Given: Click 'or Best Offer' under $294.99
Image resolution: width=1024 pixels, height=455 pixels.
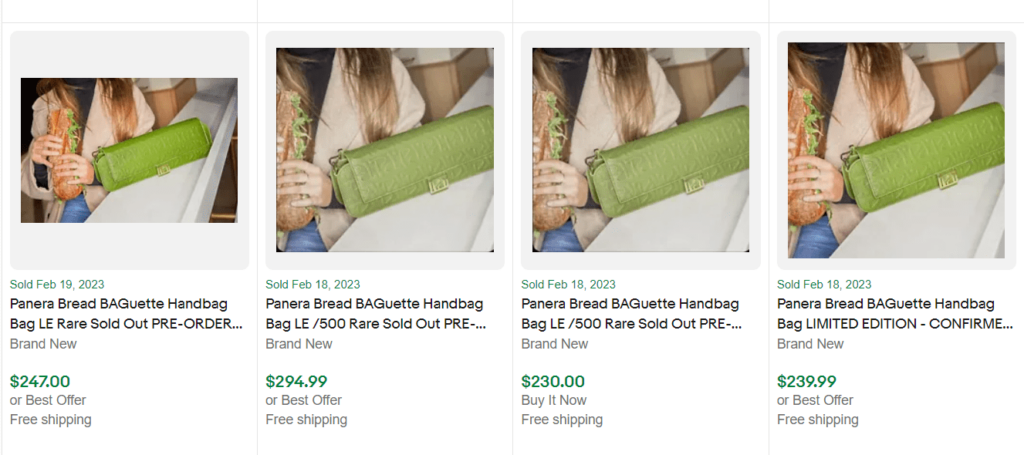Looking at the screenshot, I should [304, 400].
